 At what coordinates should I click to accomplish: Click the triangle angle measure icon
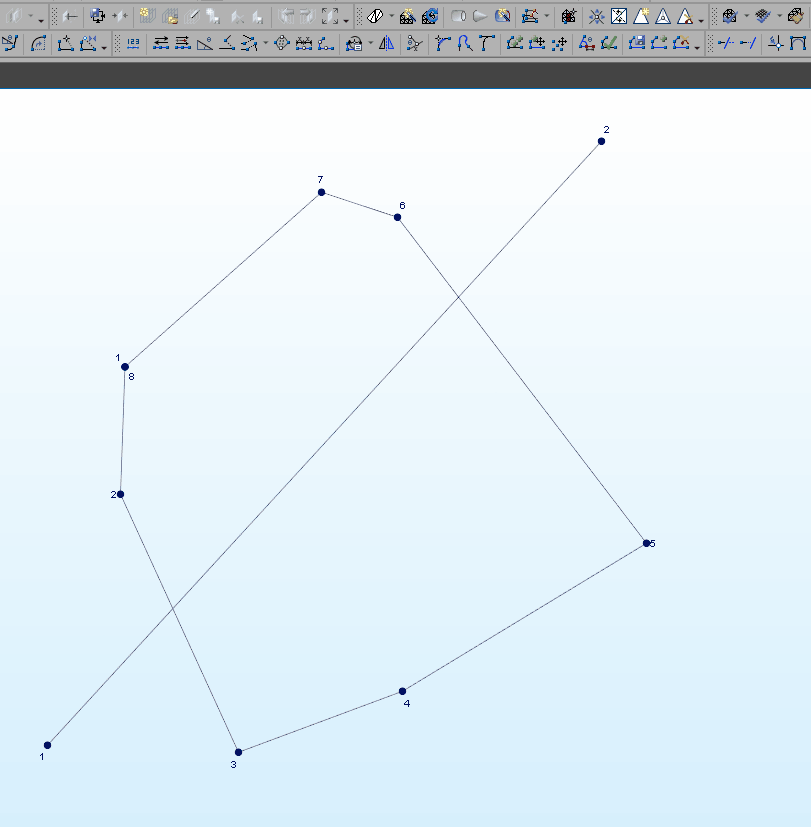205,43
